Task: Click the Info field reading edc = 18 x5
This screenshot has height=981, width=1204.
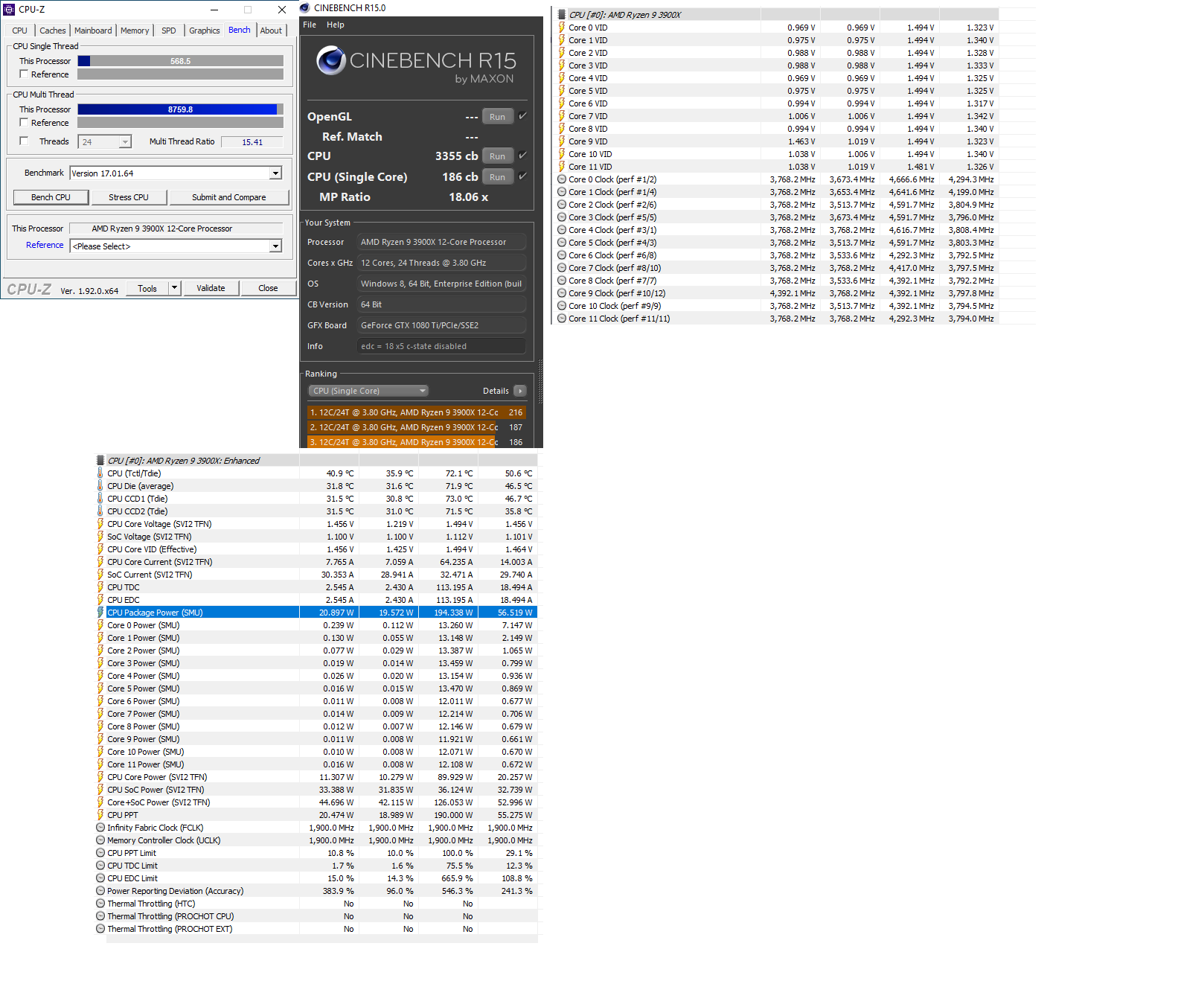Action: 441,346
